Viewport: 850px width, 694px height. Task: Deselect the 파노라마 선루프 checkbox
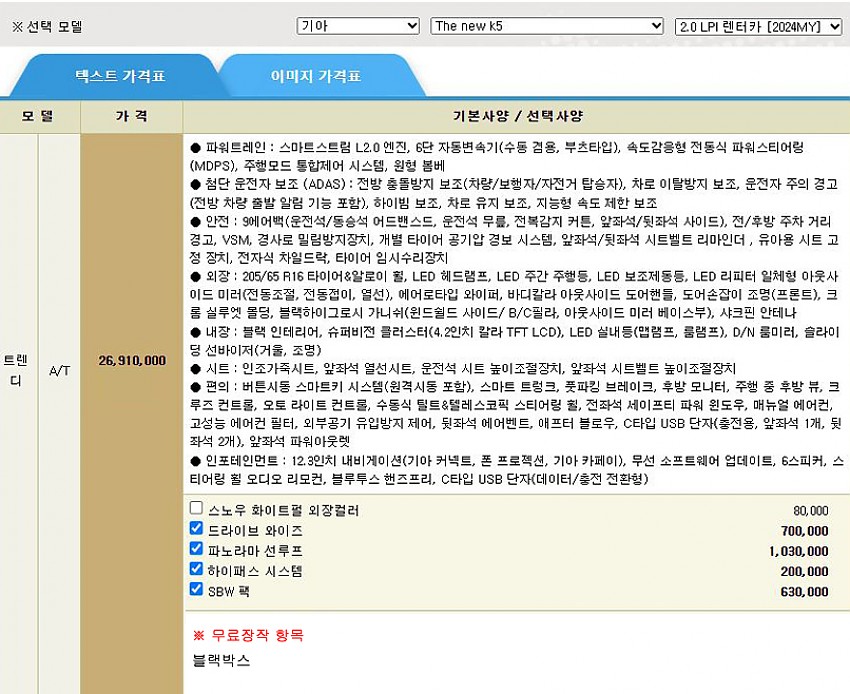(x=196, y=549)
